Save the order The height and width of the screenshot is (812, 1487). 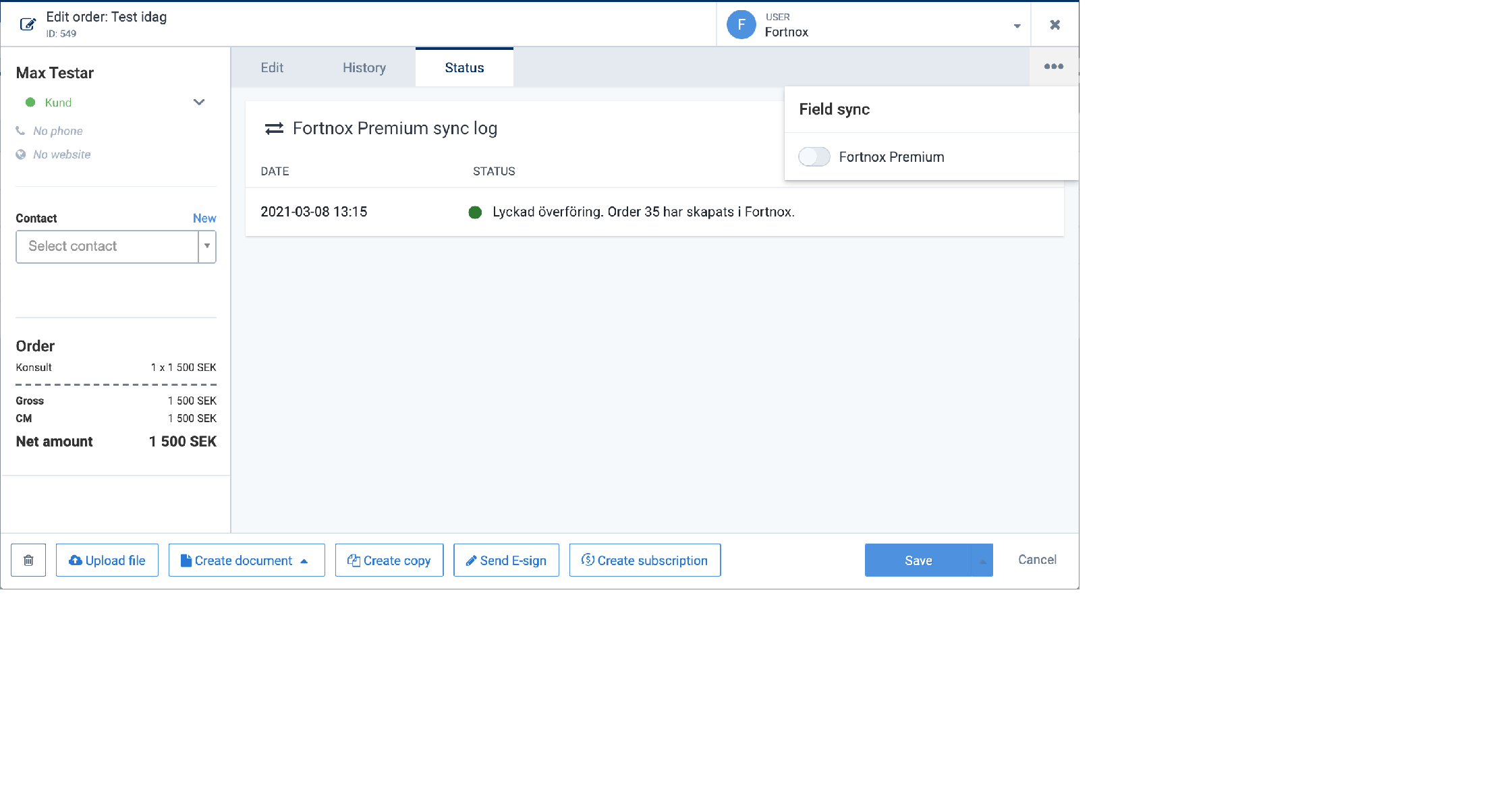point(918,560)
